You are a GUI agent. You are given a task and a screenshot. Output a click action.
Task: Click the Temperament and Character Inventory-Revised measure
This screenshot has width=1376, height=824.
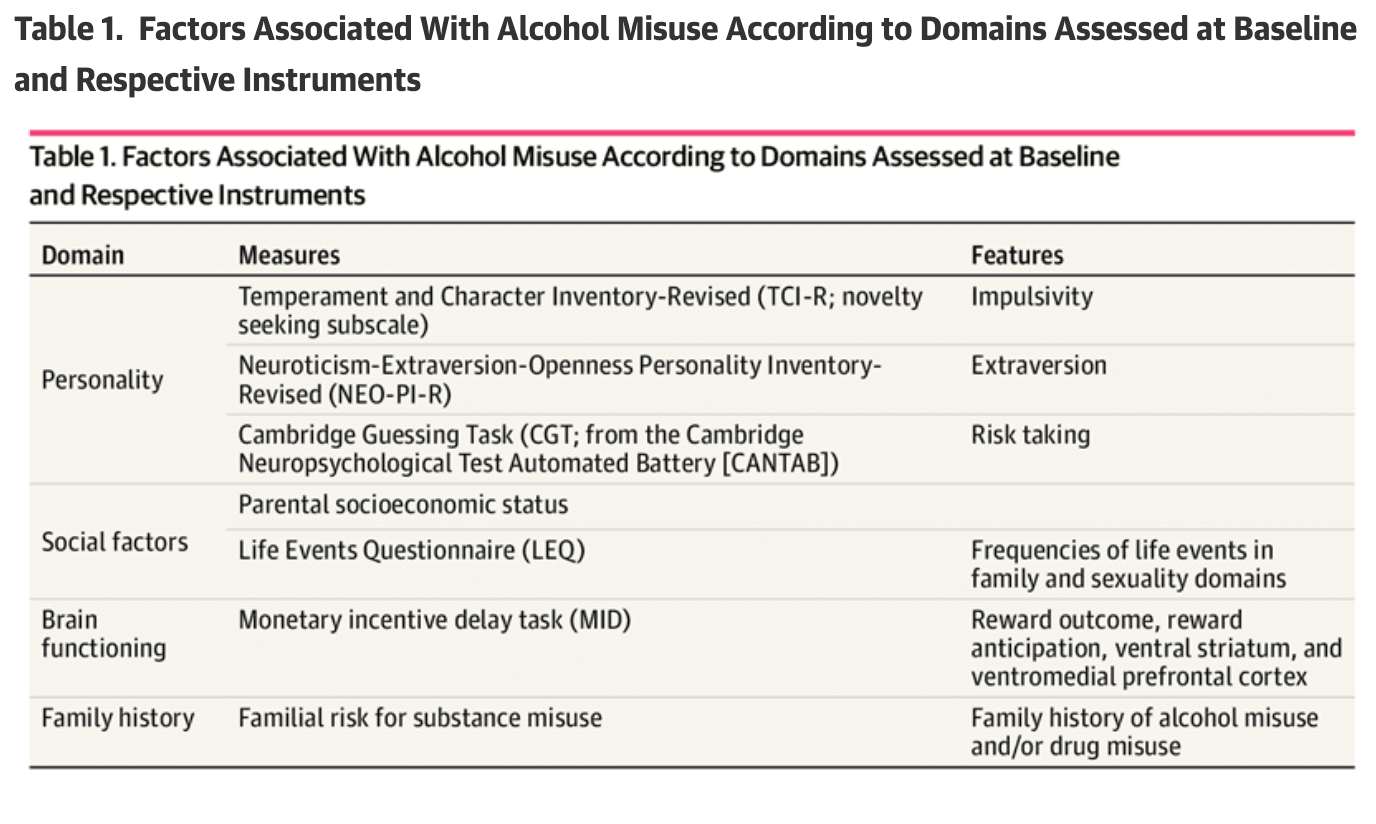579,311
